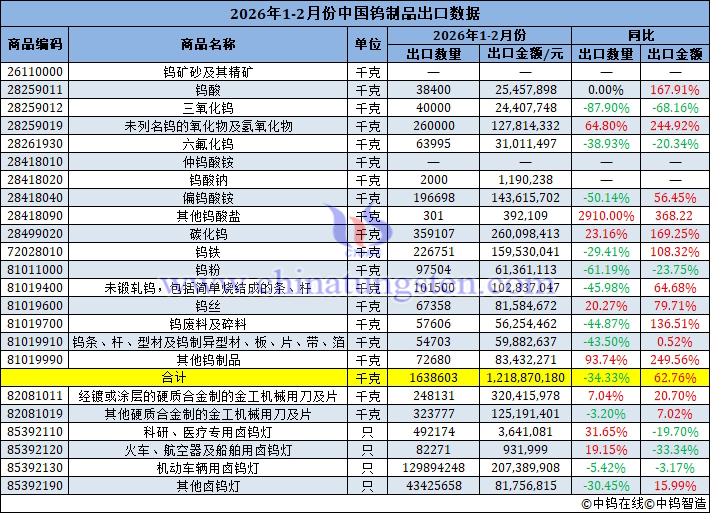
Task: Select the 机动车辆用卤钨灯 name cell
Action: click(x=208, y=468)
